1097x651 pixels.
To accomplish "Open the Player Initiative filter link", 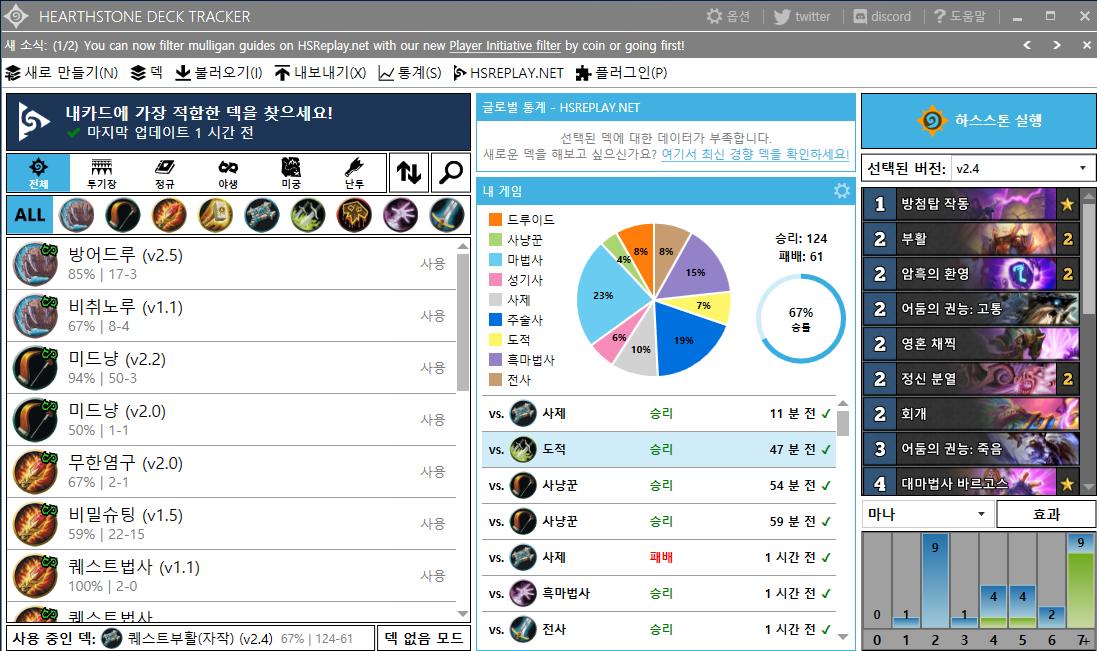I will coord(504,45).
